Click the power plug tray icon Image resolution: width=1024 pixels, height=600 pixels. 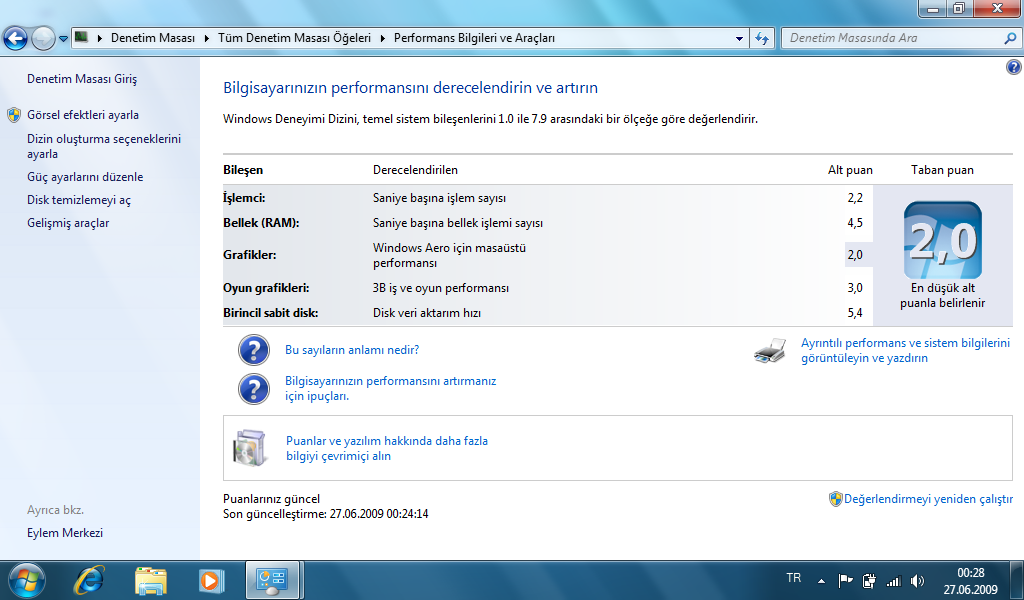[869, 580]
